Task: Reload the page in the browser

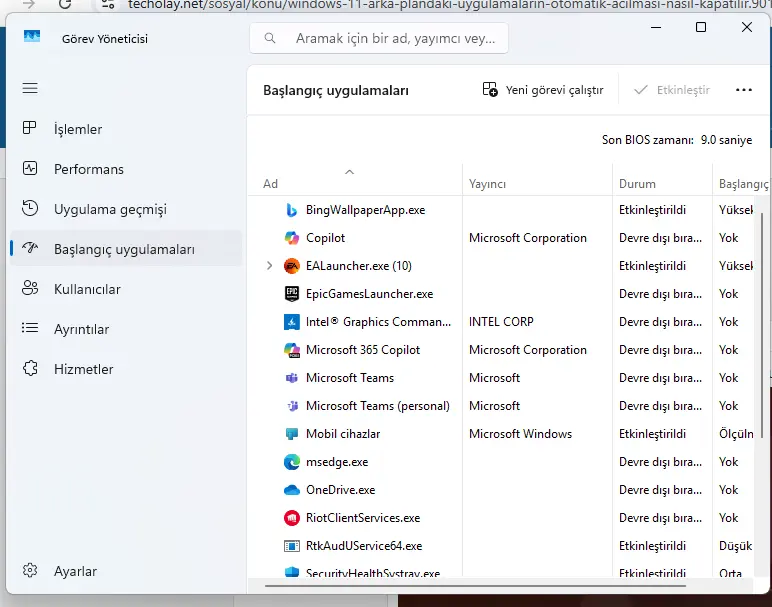Action: coord(64,4)
